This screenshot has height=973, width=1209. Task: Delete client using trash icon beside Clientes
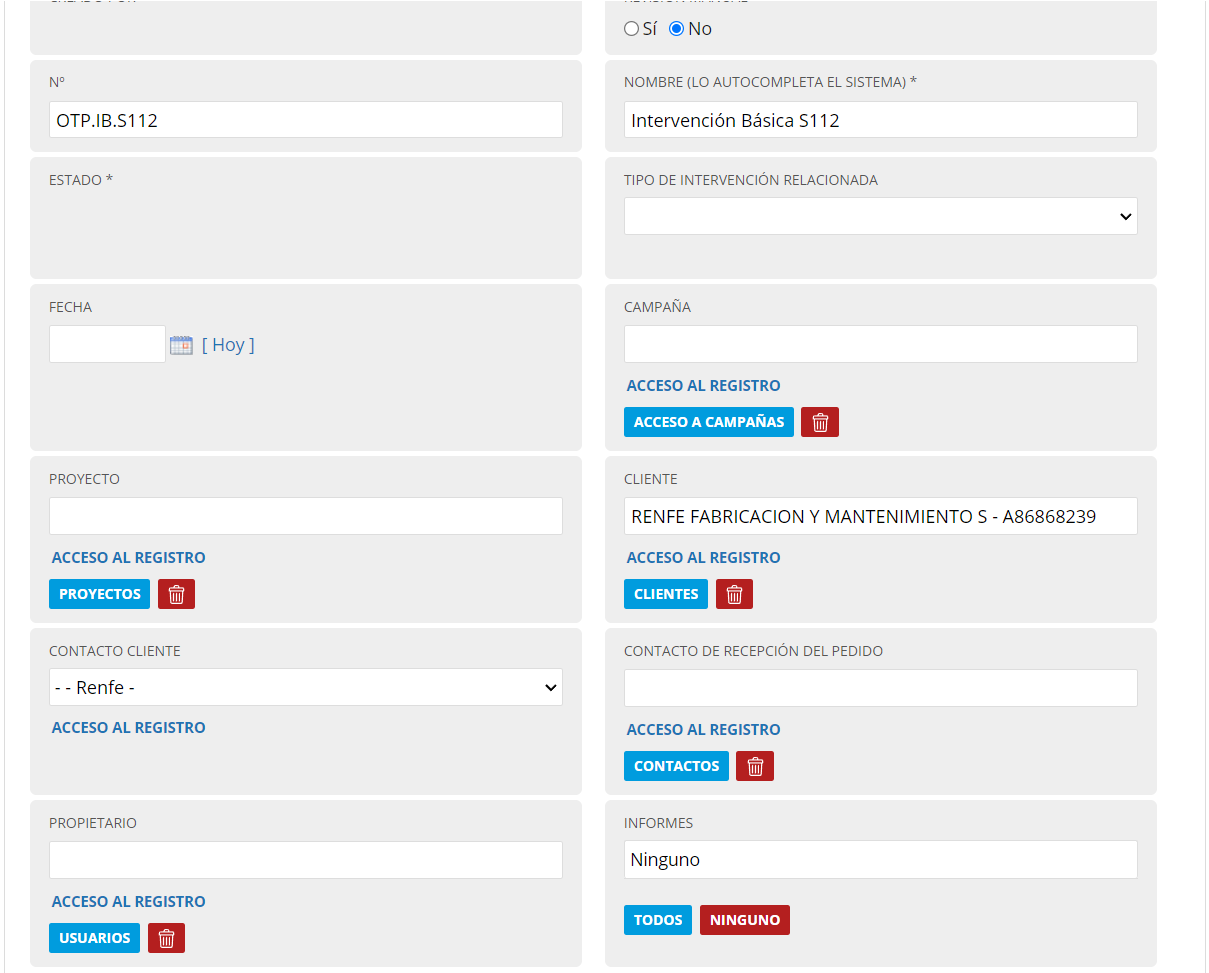tap(734, 594)
